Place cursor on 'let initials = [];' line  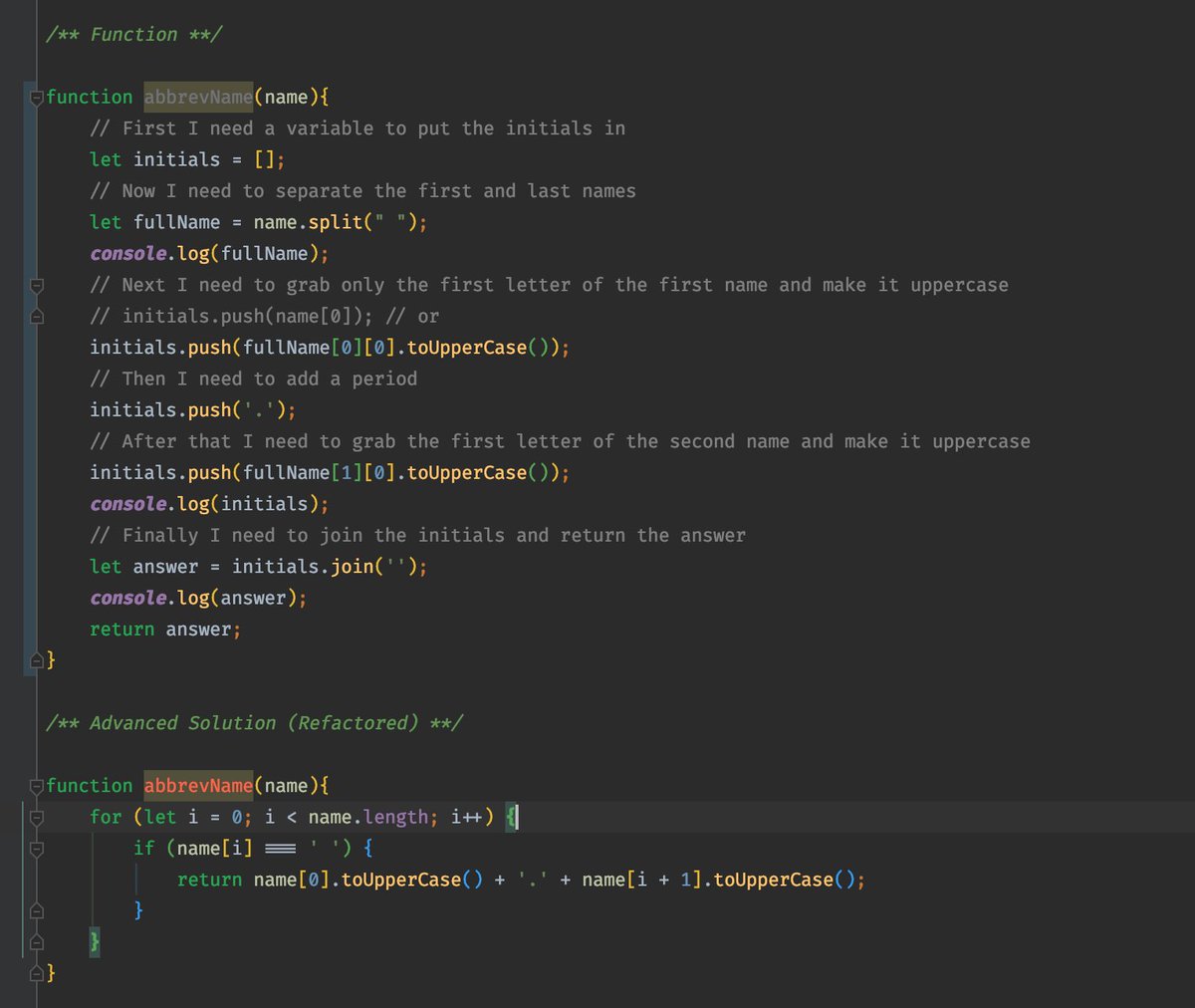pos(187,159)
